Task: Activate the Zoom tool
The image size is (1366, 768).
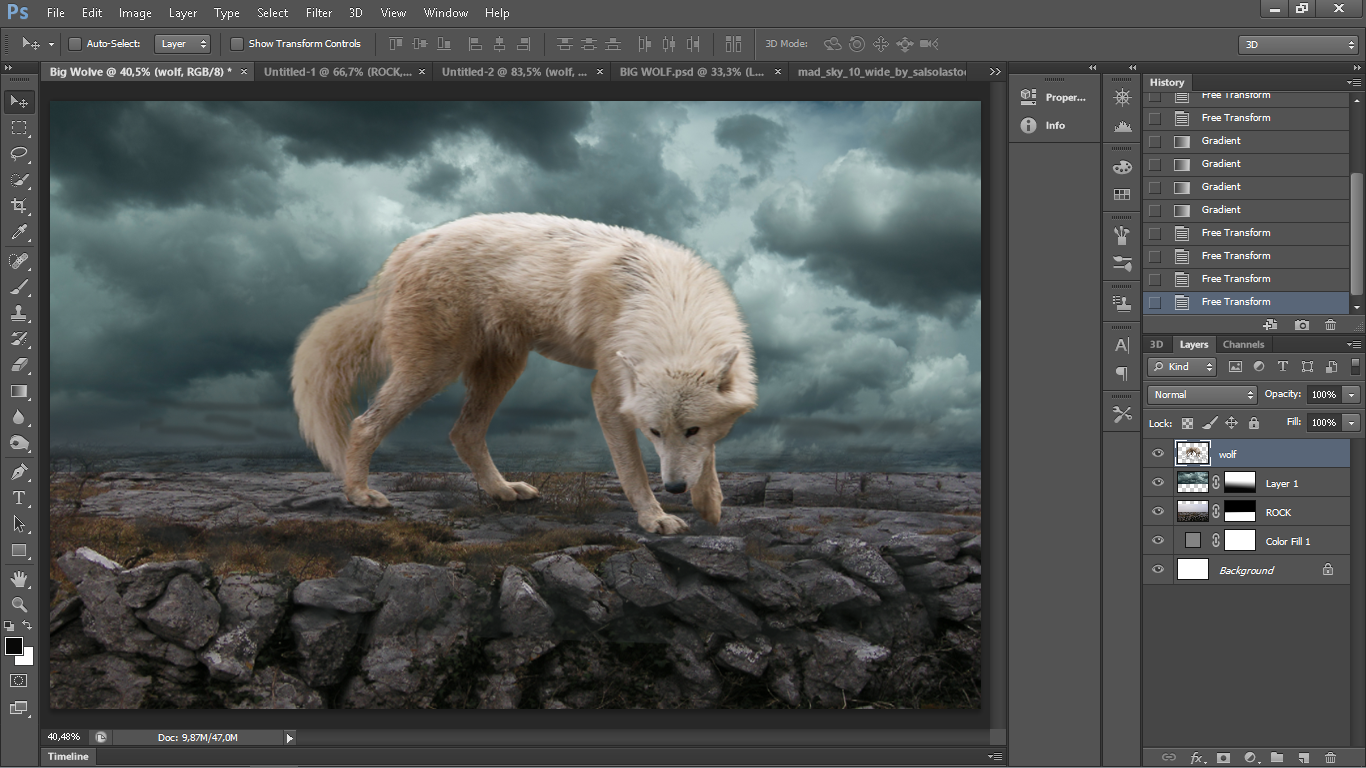Action: click(19, 605)
